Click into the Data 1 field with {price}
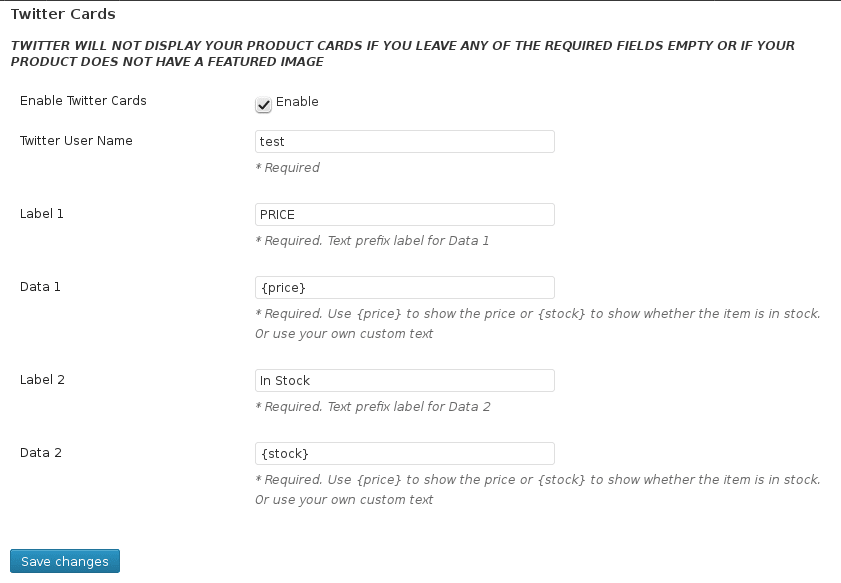 point(405,287)
